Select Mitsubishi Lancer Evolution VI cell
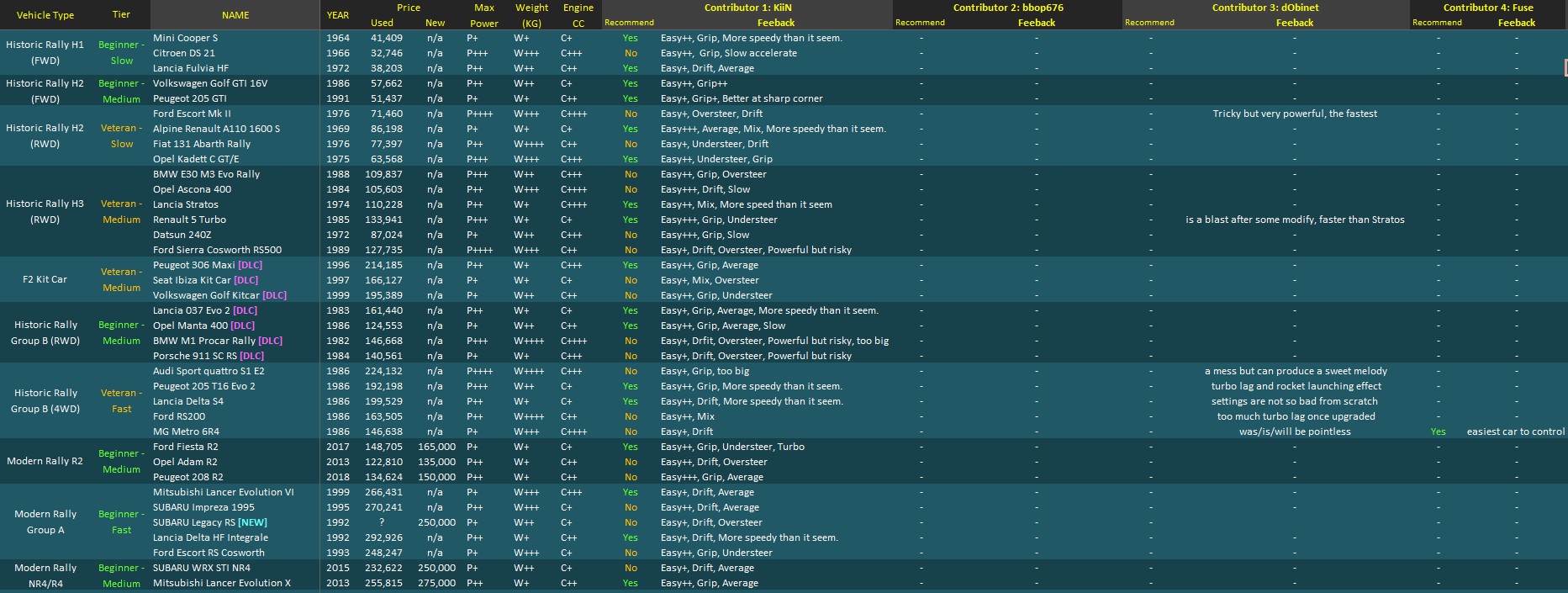1568x593 pixels. coord(235,492)
